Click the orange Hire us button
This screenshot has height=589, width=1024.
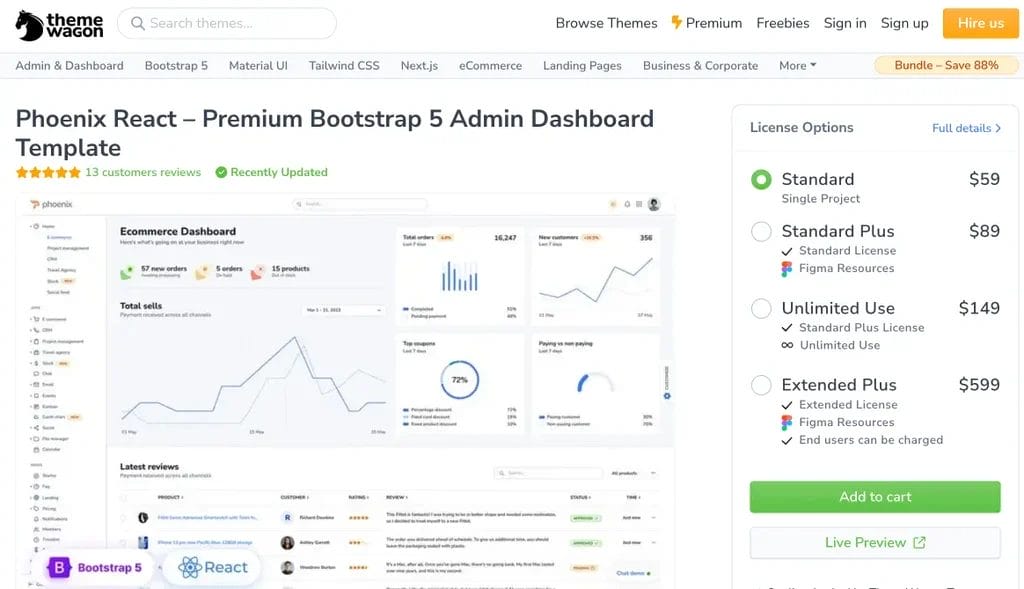[980, 24]
